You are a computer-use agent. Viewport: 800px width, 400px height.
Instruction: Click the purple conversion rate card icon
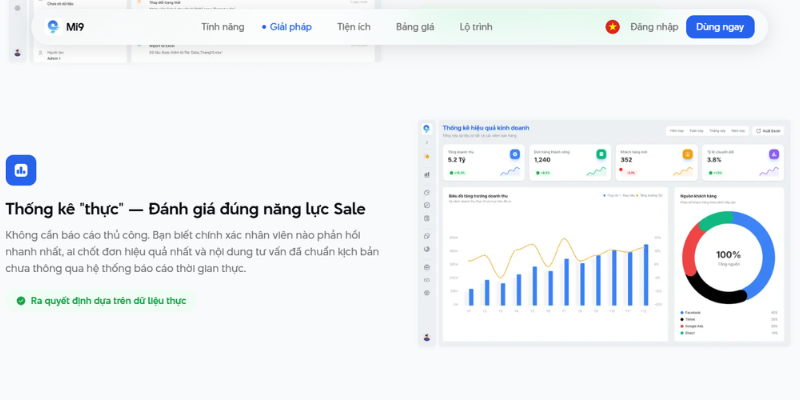(774, 154)
